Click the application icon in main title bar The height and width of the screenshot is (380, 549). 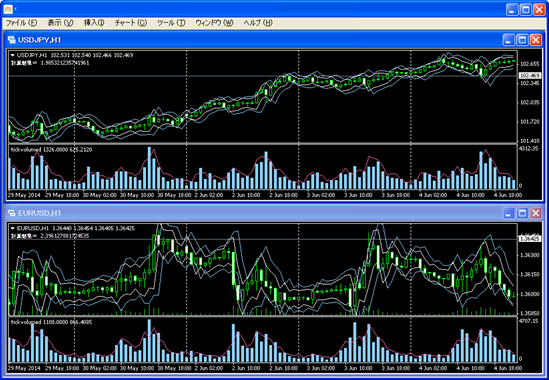tap(8, 9)
